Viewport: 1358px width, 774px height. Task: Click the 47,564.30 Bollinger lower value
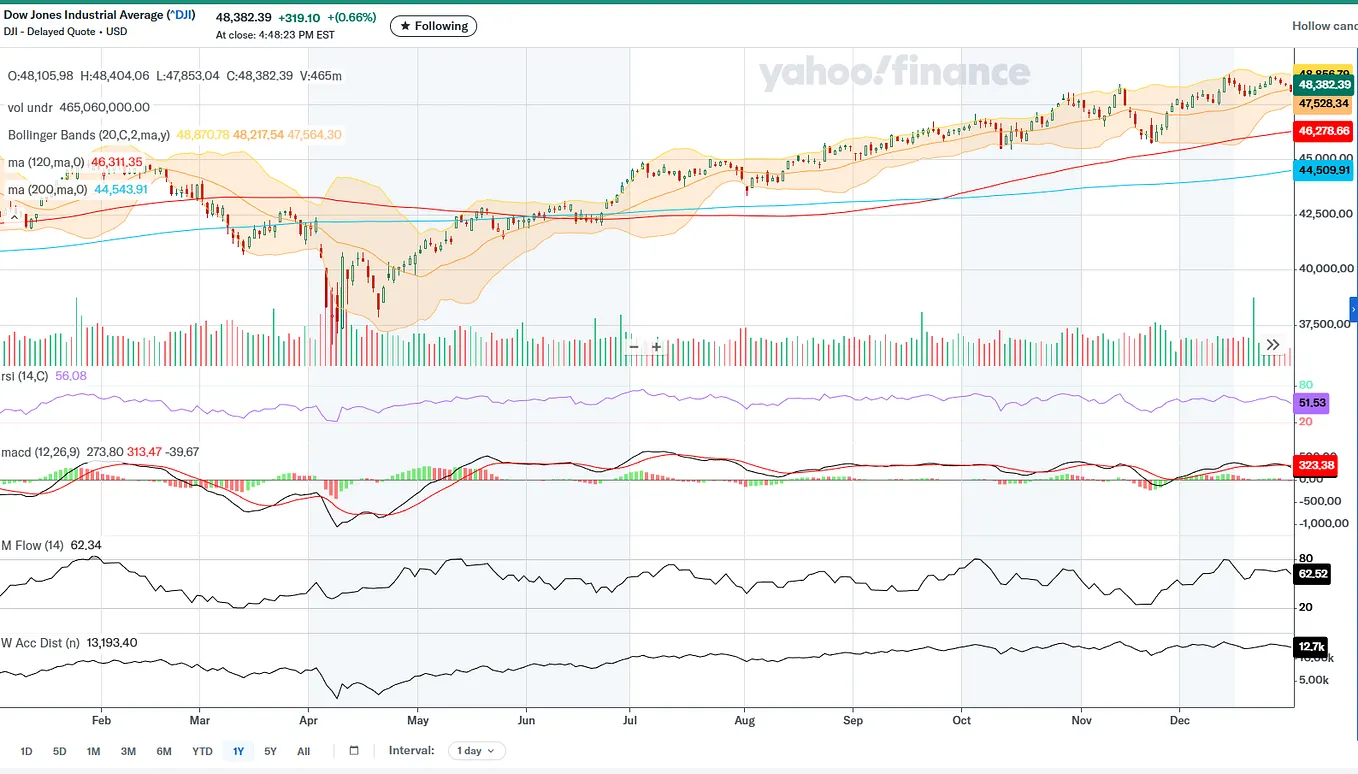314,135
